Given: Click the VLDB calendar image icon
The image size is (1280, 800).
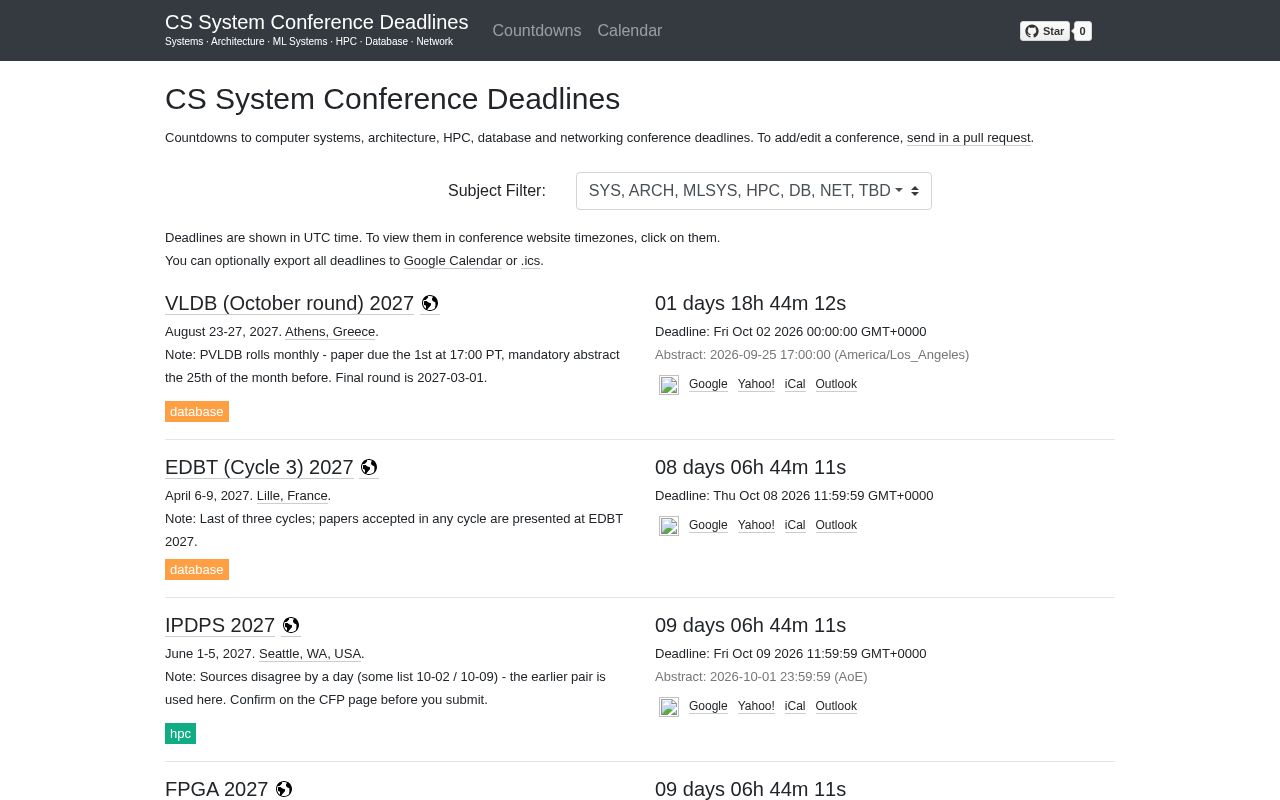Looking at the screenshot, I should pyautogui.click(x=669, y=385).
